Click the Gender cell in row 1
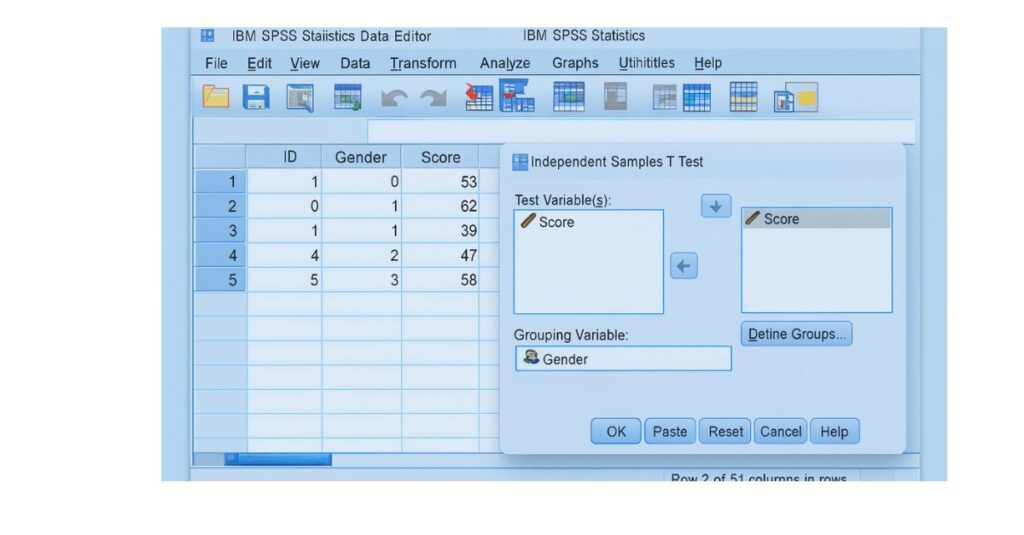 coord(361,182)
